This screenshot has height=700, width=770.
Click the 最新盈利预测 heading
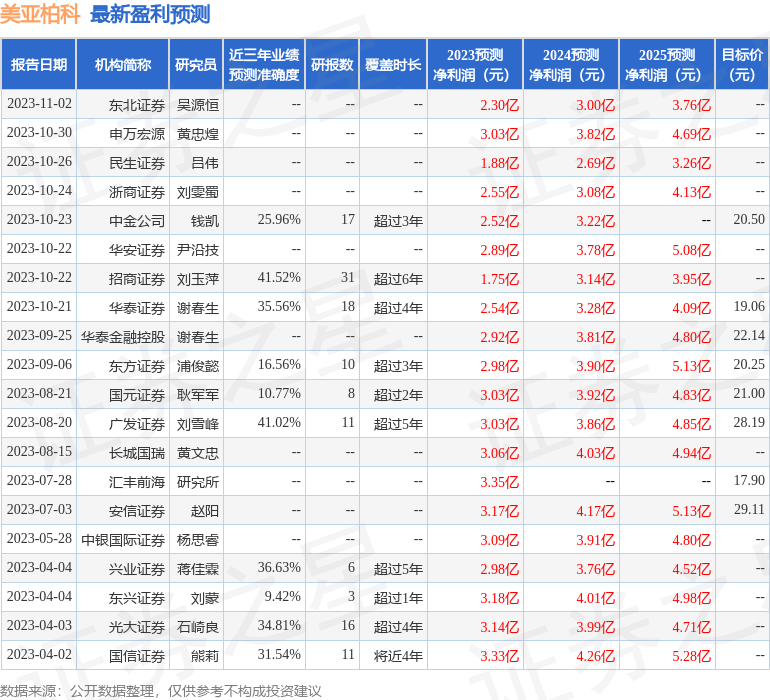[x=150, y=14]
